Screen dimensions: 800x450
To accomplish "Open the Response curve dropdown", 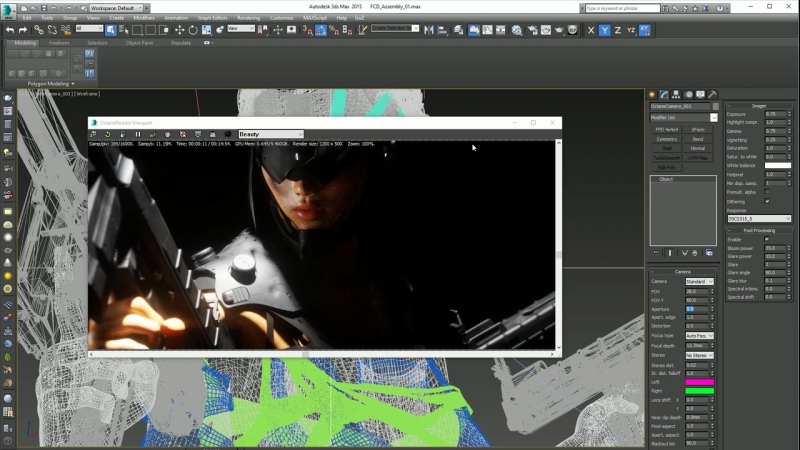I will pyautogui.click(x=759, y=219).
